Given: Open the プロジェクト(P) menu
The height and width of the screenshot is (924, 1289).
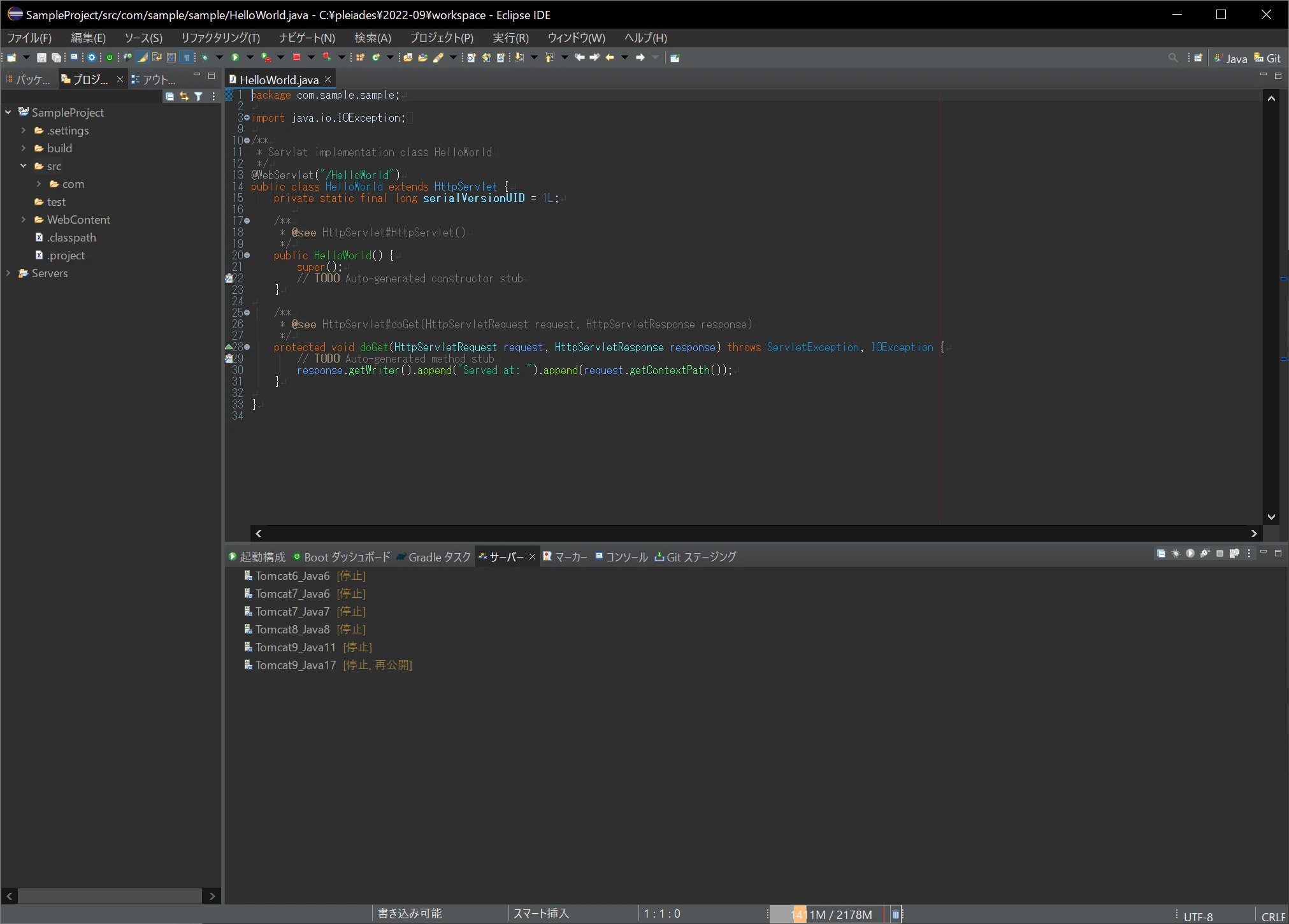Looking at the screenshot, I should point(442,38).
